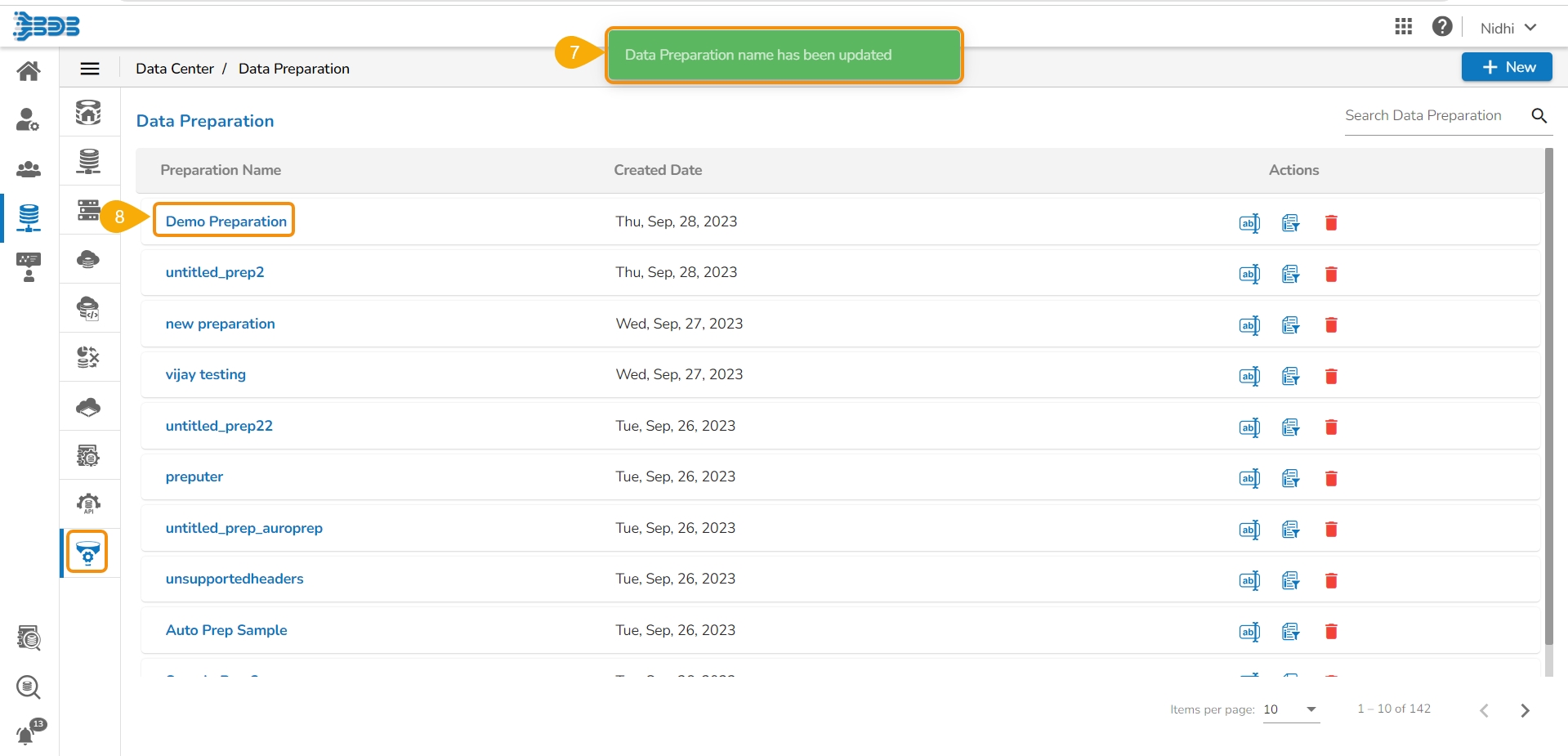
Task: Click the rename icon for Demo Preparation
Action: click(x=1249, y=223)
